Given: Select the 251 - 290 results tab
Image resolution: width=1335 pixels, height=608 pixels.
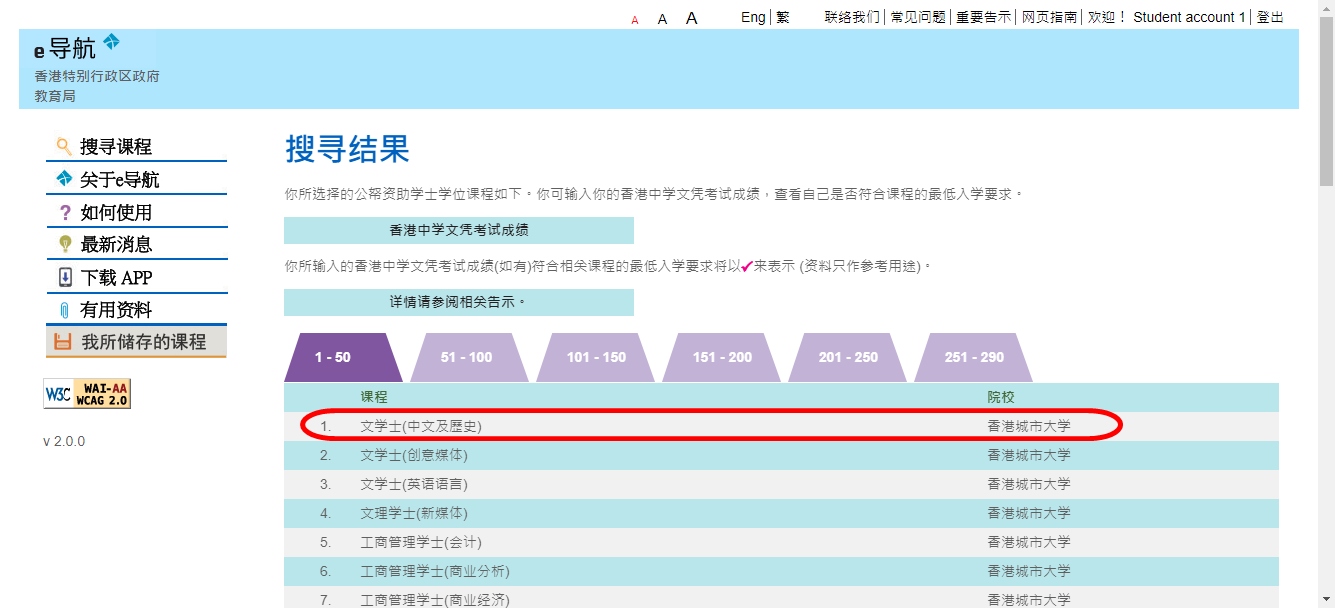Looking at the screenshot, I should [974, 357].
